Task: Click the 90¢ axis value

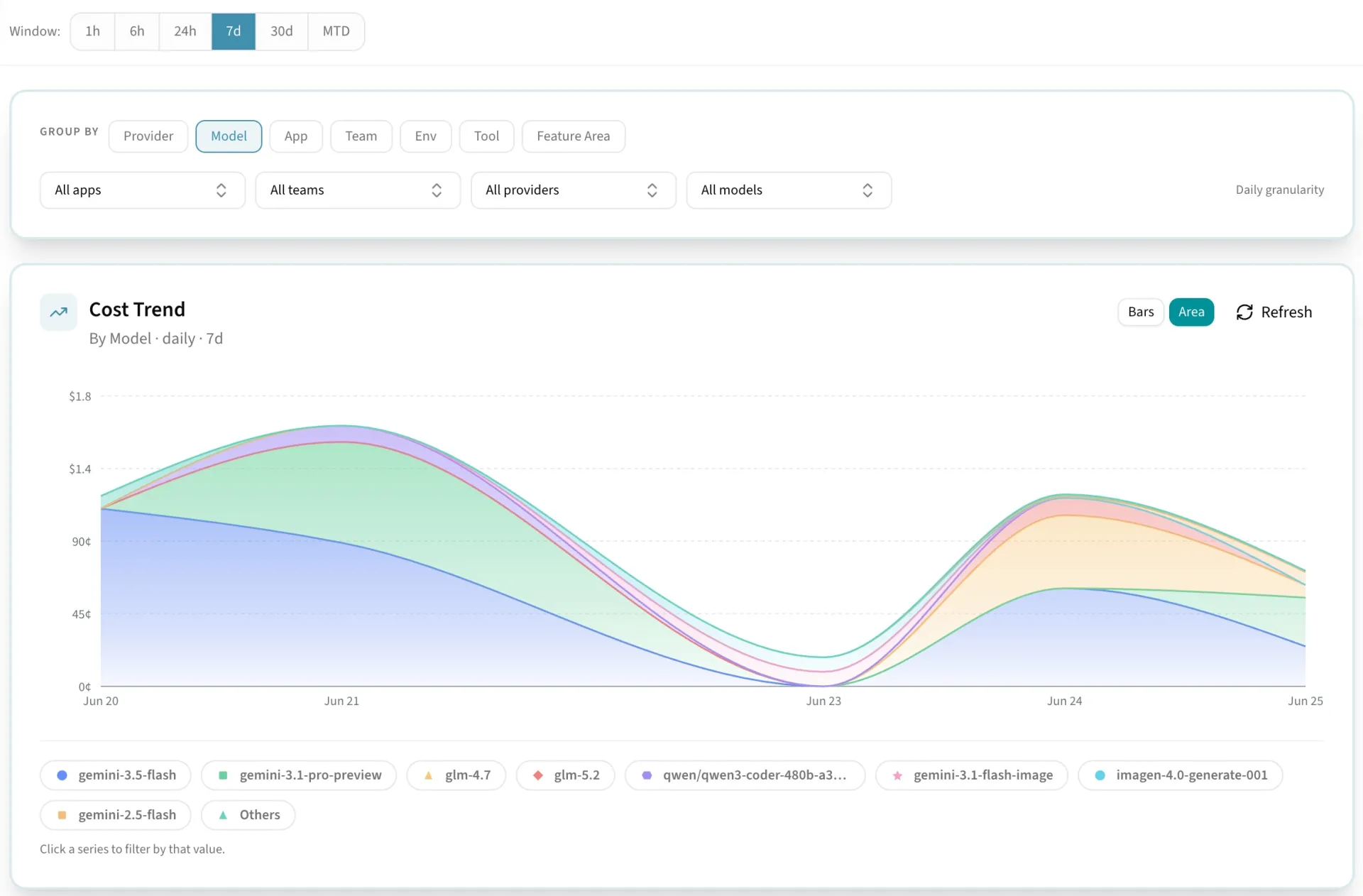Action: [82, 542]
